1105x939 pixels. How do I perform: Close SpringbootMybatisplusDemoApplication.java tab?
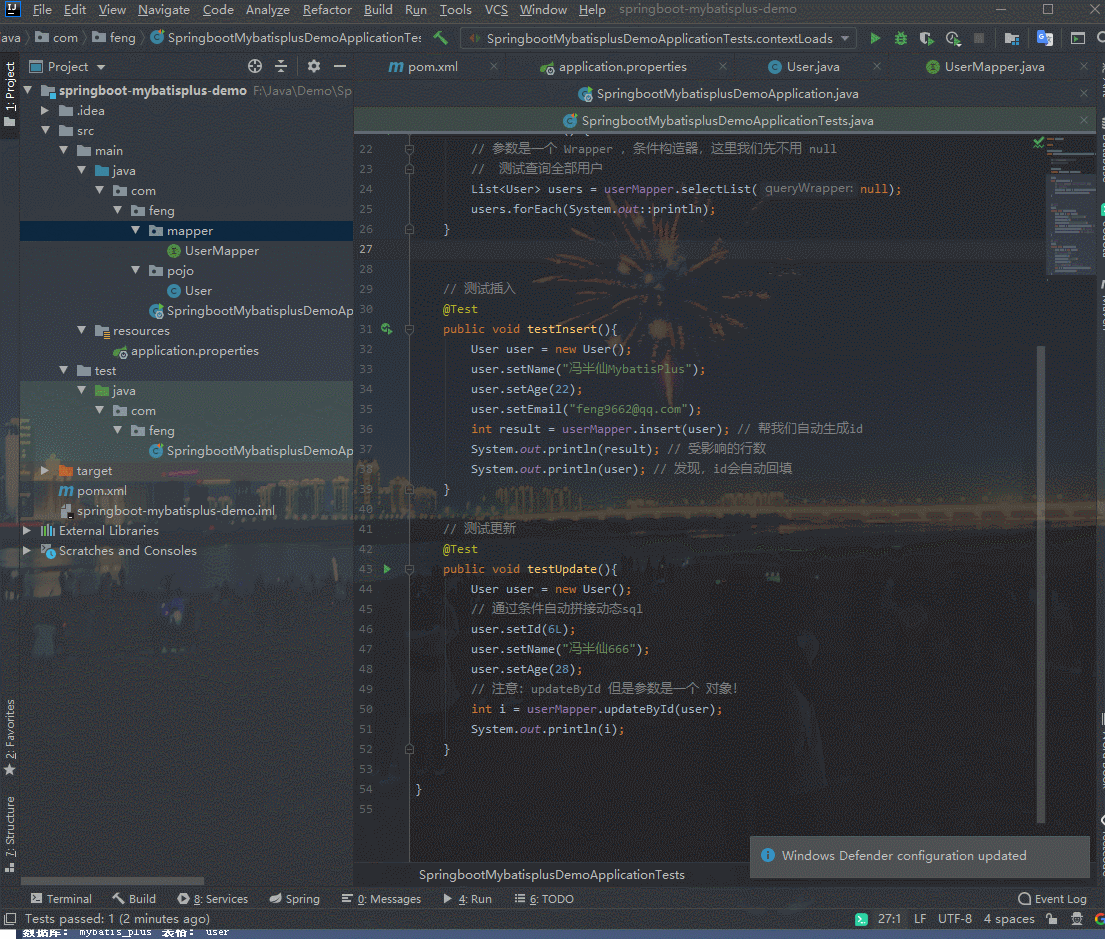point(1084,93)
